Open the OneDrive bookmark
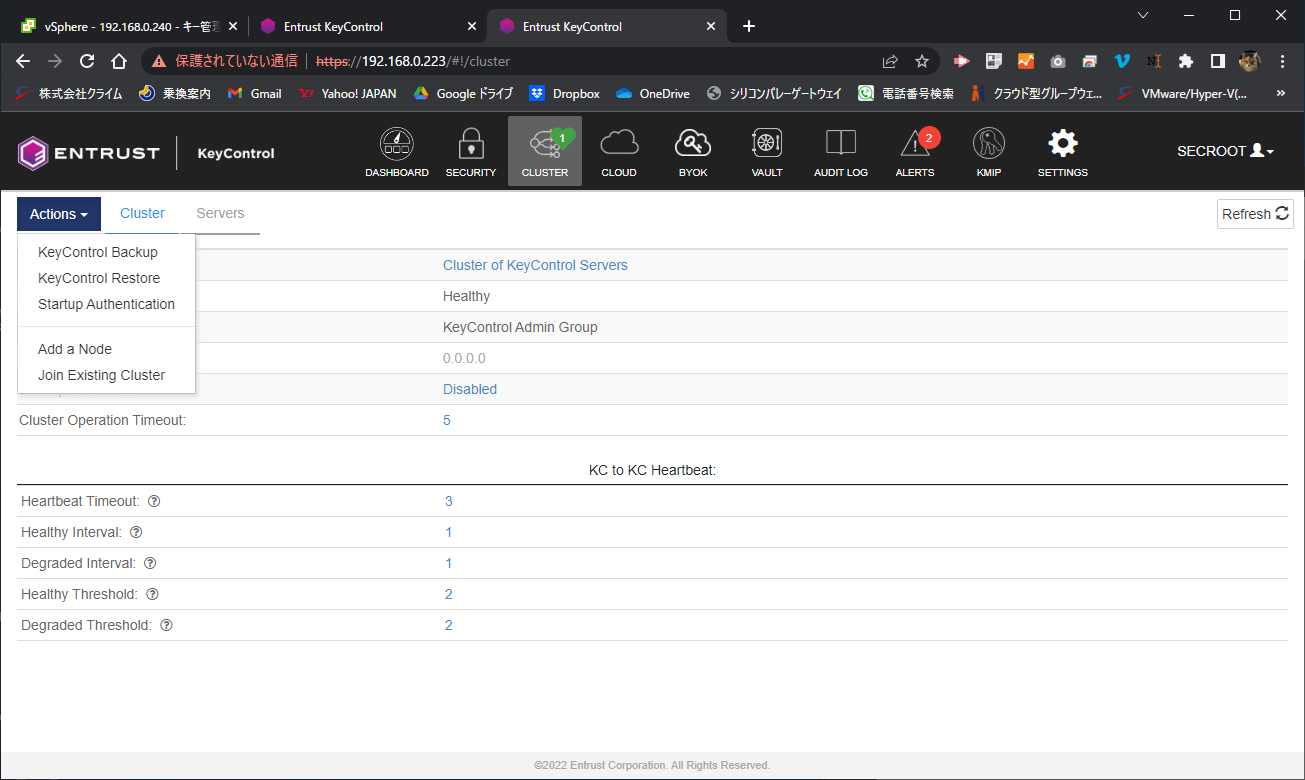The image size is (1305, 780). click(653, 93)
